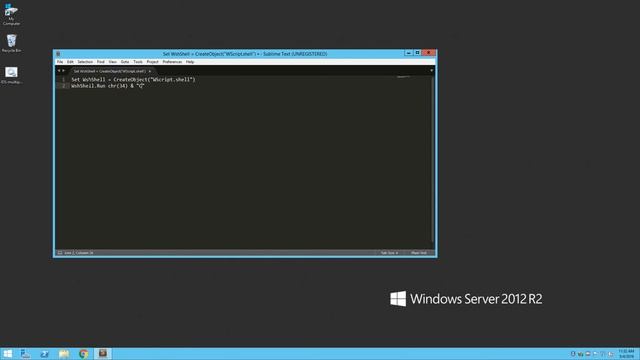Minimize the Sublime Text window

[x=408, y=53]
